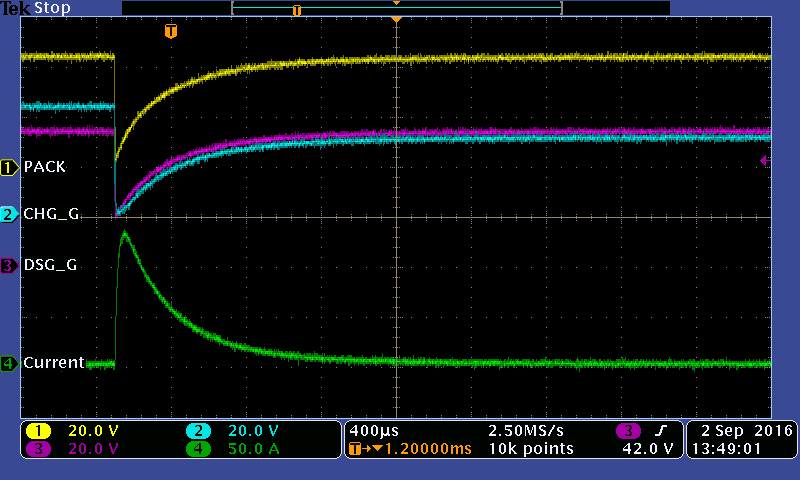The image size is (800, 480).
Task: Click the channel 4 Current ground marker
Action: (x=9, y=363)
